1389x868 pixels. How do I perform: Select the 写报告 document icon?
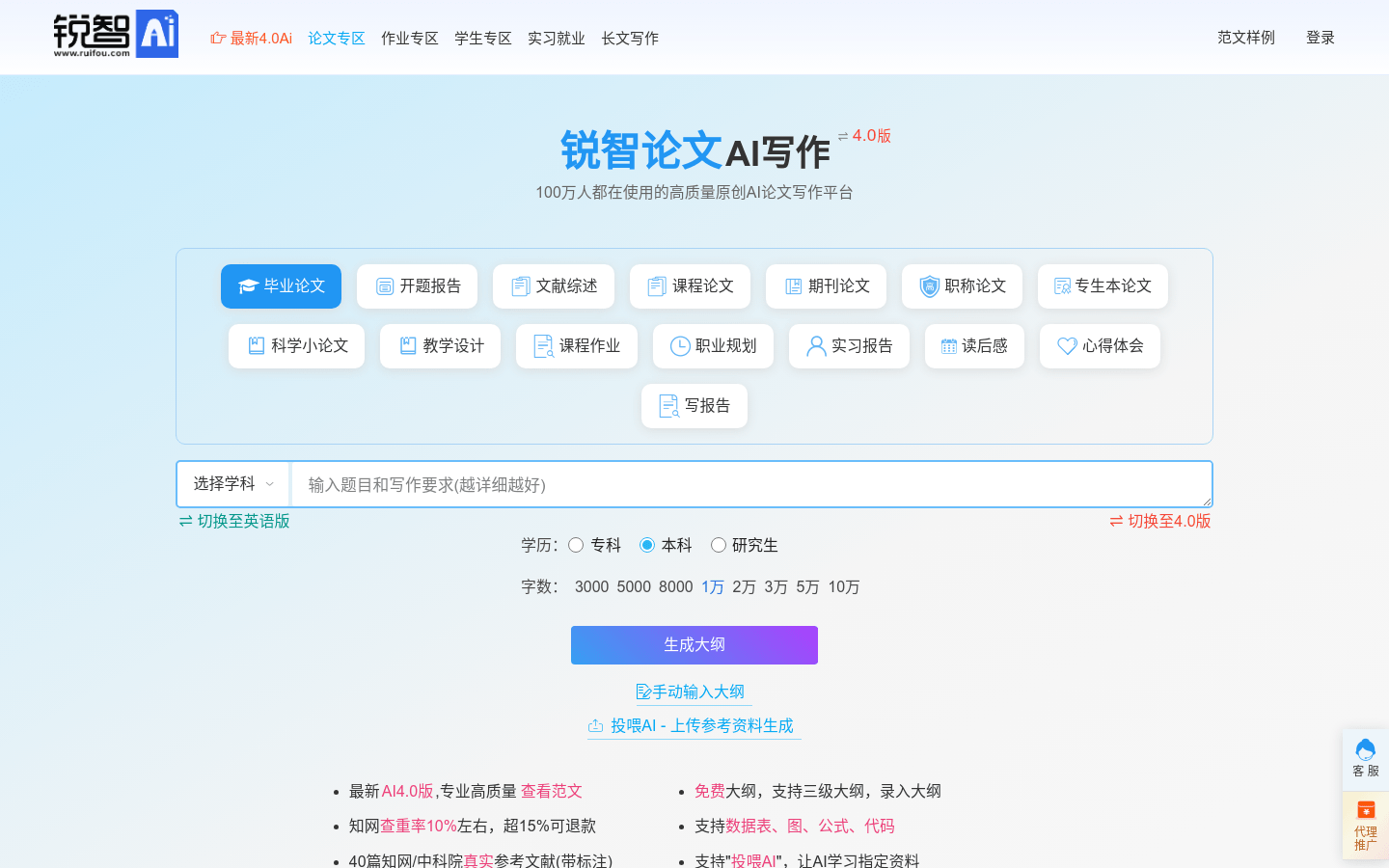point(668,406)
